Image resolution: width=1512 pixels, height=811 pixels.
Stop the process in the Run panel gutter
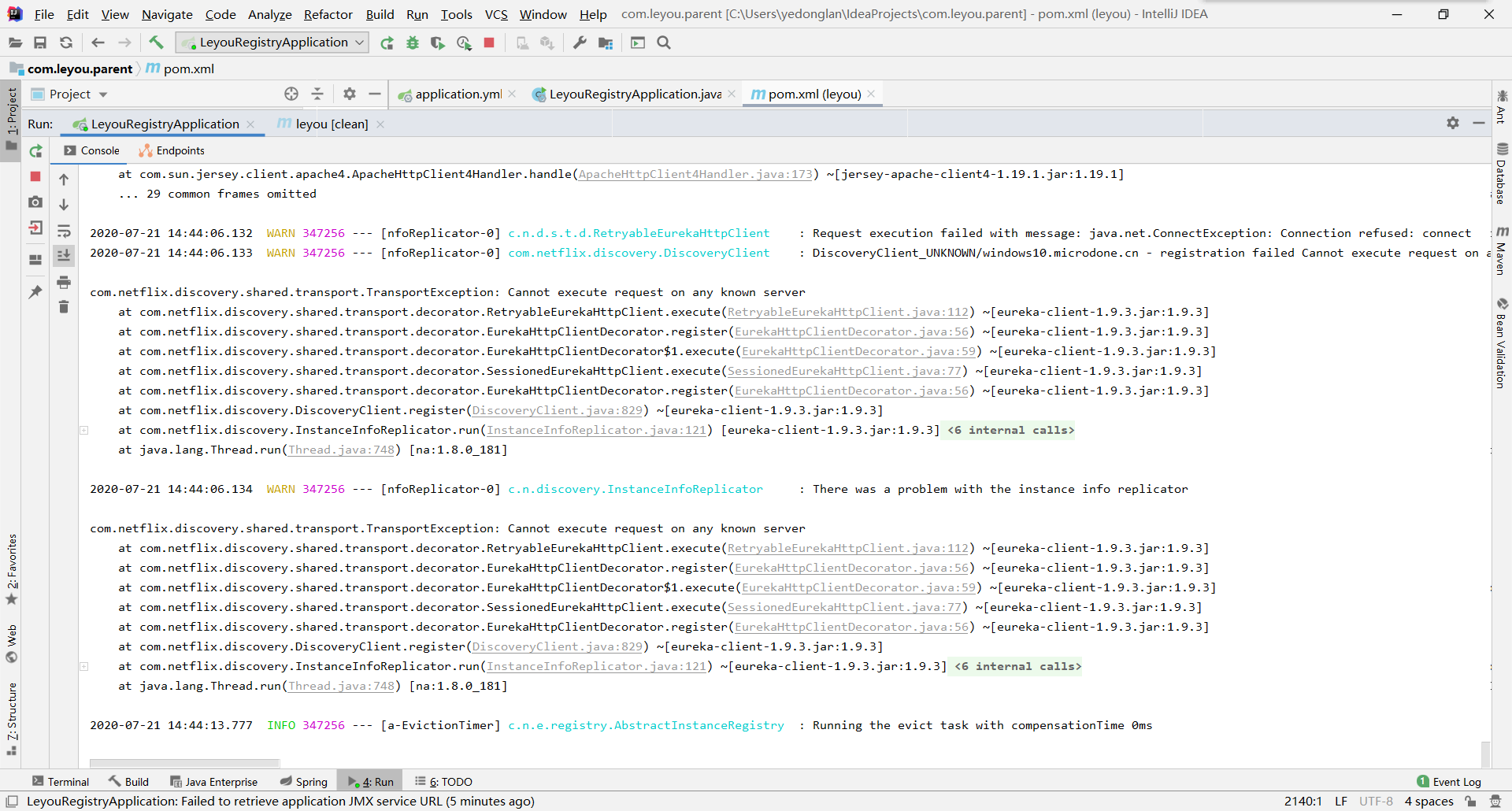[x=35, y=176]
